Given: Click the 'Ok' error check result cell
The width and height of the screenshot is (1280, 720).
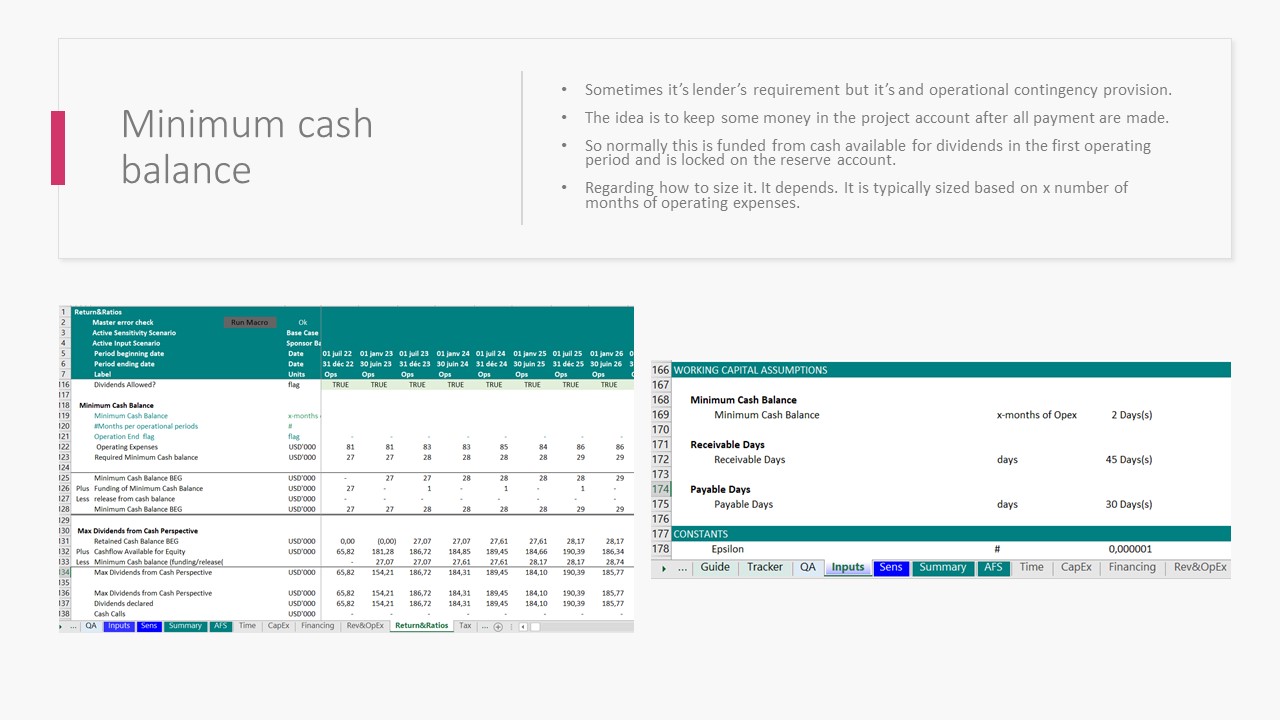Looking at the screenshot, I should pos(303,322).
